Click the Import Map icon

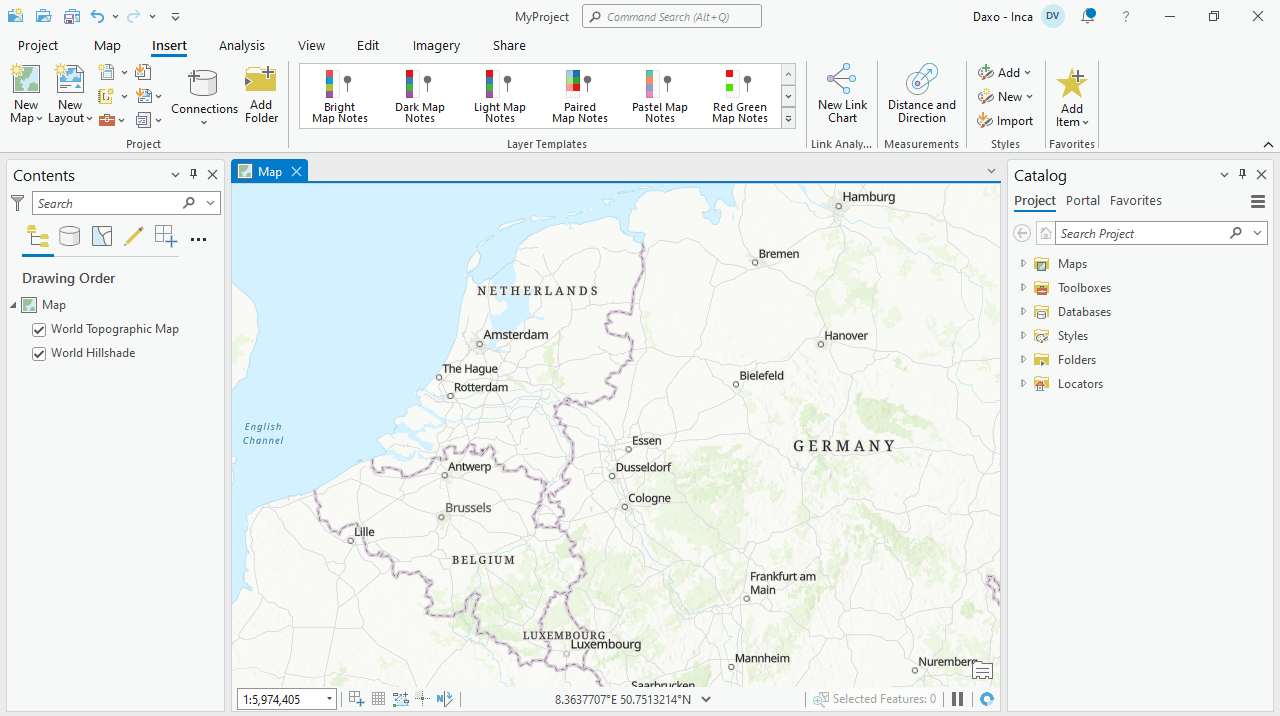click(143, 72)
